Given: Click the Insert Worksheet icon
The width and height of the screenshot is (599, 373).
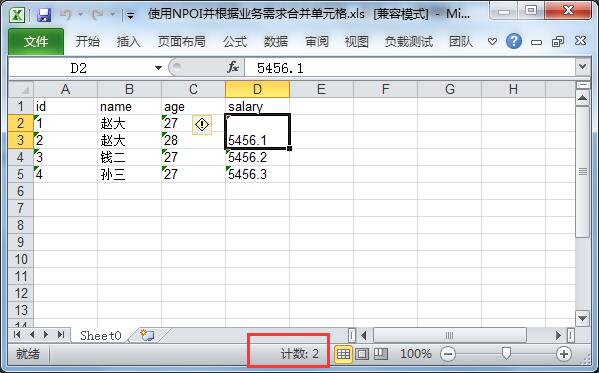Looking at the screenshot, I should click(147, 335).
